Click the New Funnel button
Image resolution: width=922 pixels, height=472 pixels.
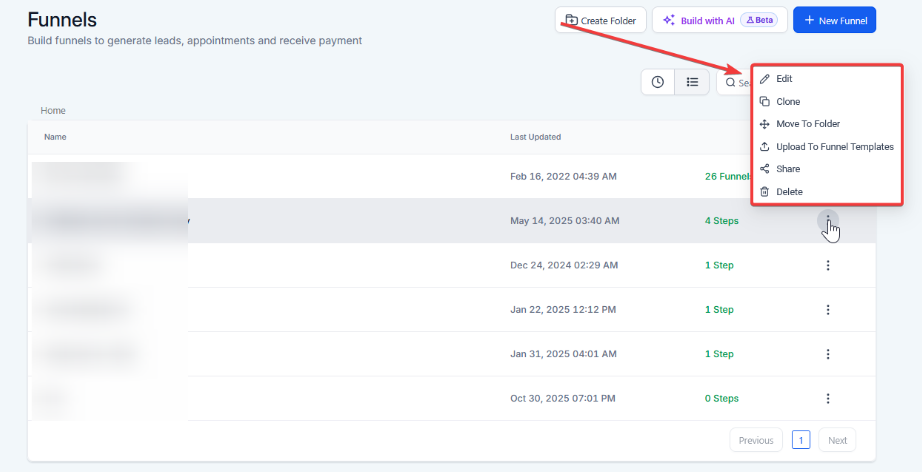click(x=834, y=20)
